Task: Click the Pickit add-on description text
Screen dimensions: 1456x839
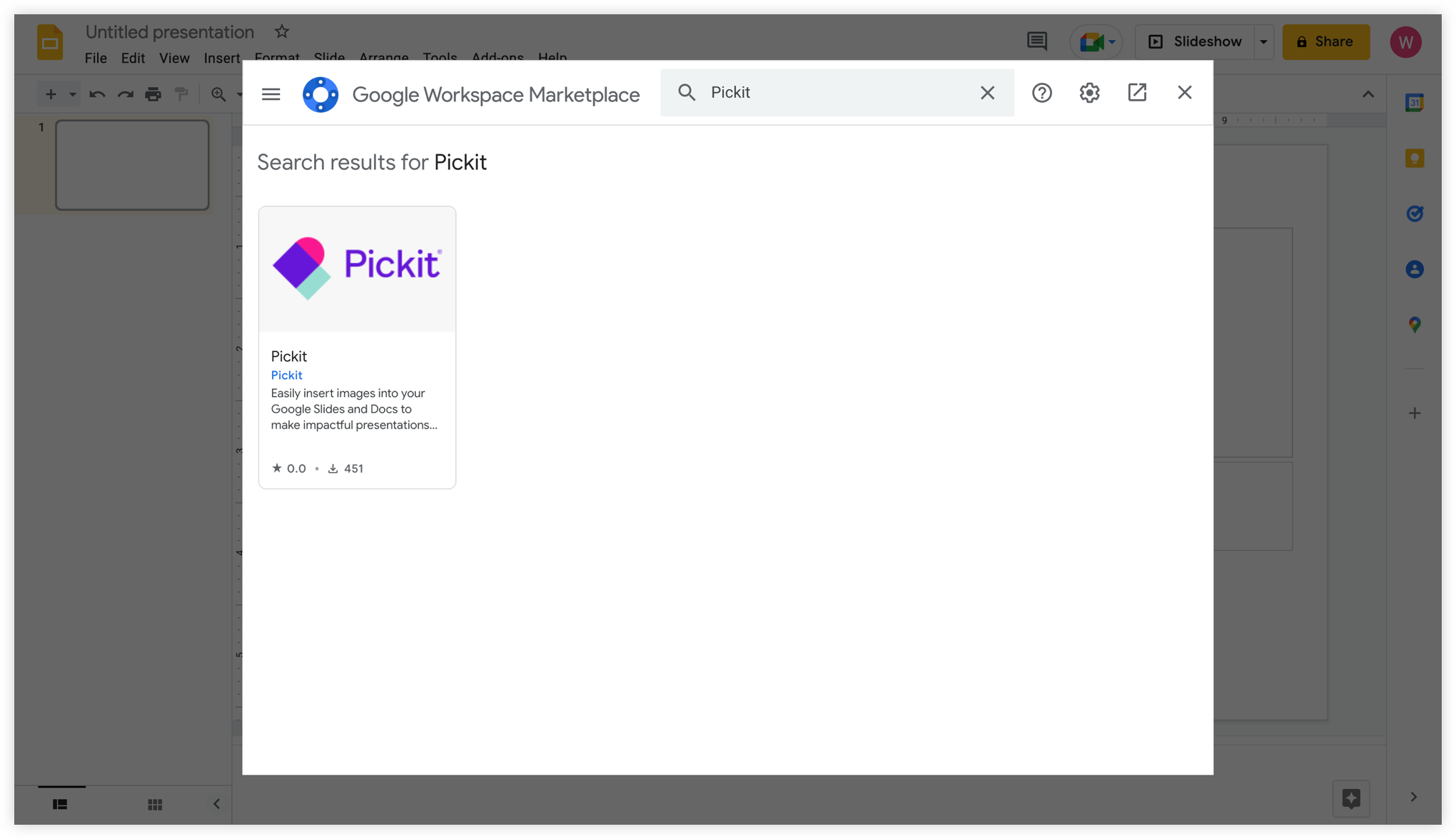Action: pyautogui.click(x=354, y=409)
